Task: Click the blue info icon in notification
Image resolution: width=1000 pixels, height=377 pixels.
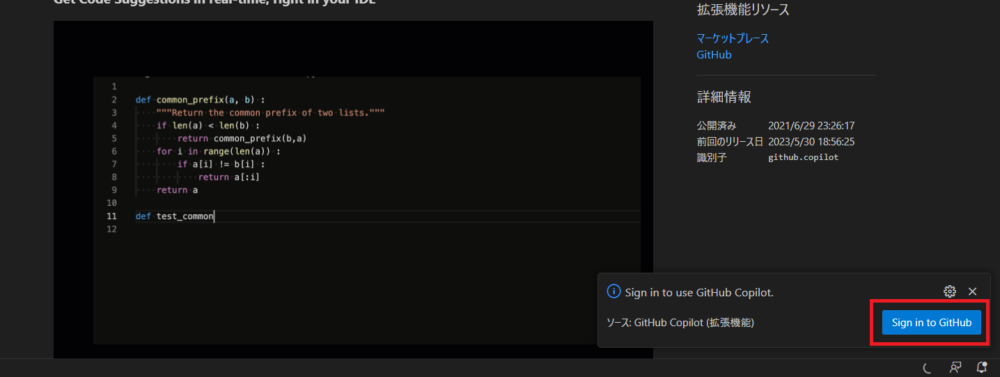Action: pos(613,292)
